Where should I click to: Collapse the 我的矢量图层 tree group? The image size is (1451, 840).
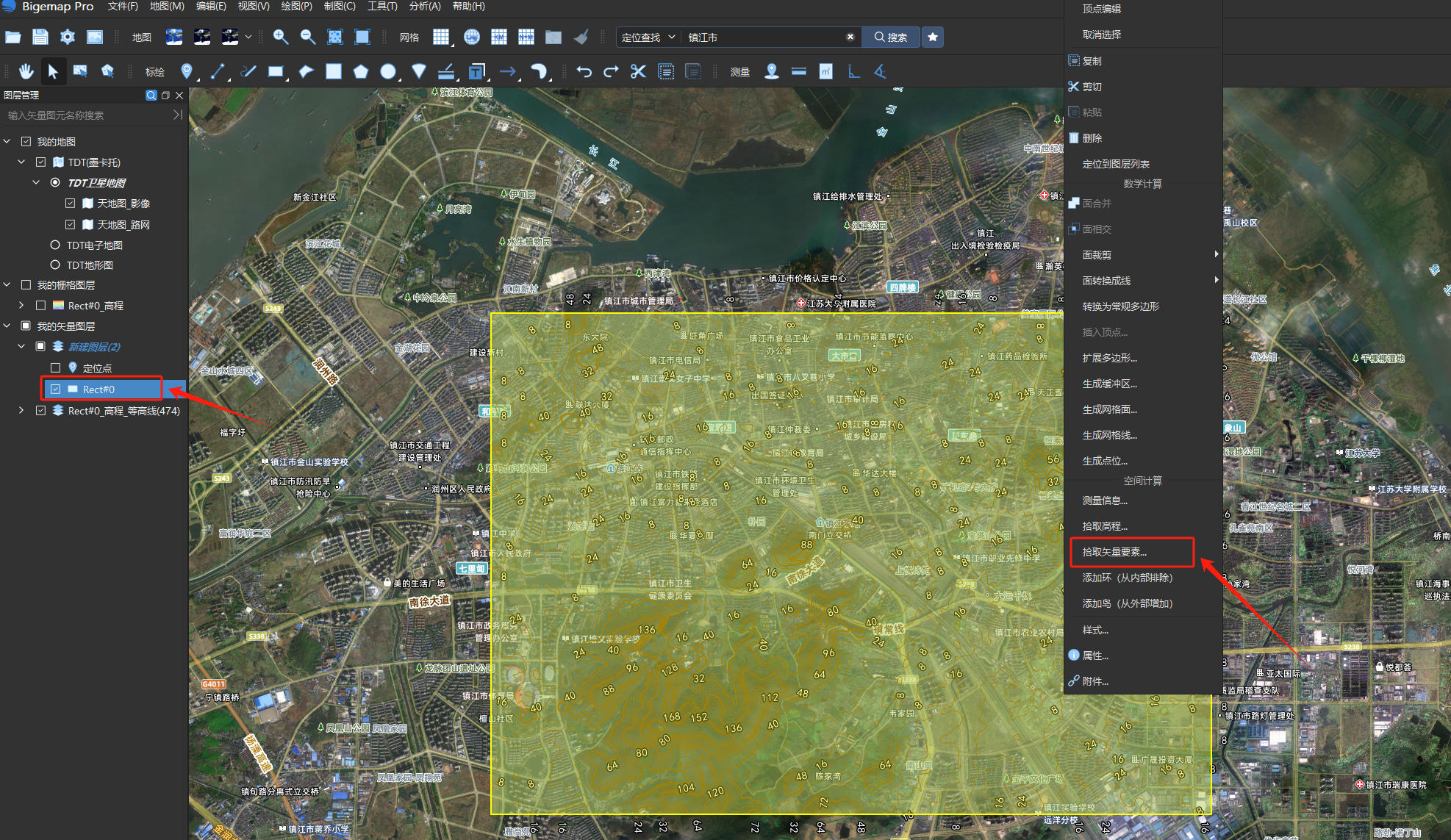point(7,326)
